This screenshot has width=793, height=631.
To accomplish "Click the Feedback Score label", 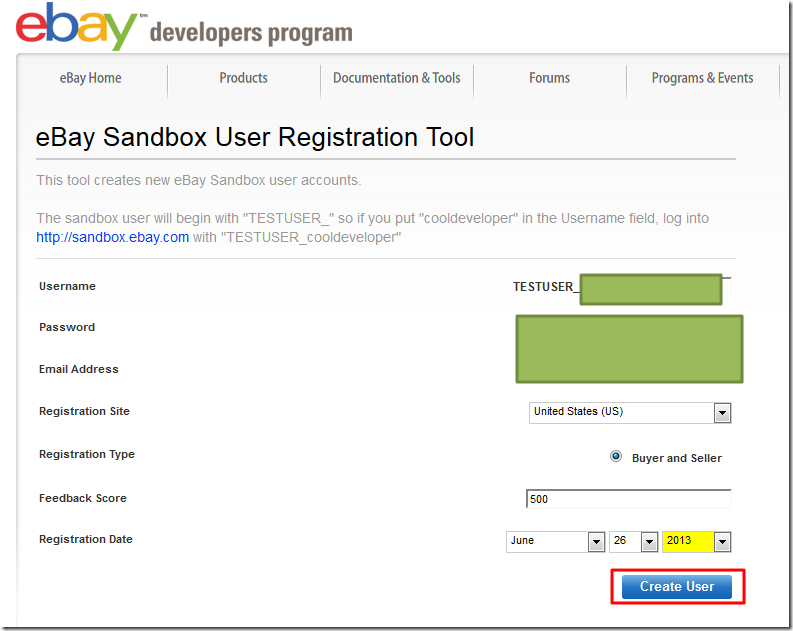I will coord(83,498).
